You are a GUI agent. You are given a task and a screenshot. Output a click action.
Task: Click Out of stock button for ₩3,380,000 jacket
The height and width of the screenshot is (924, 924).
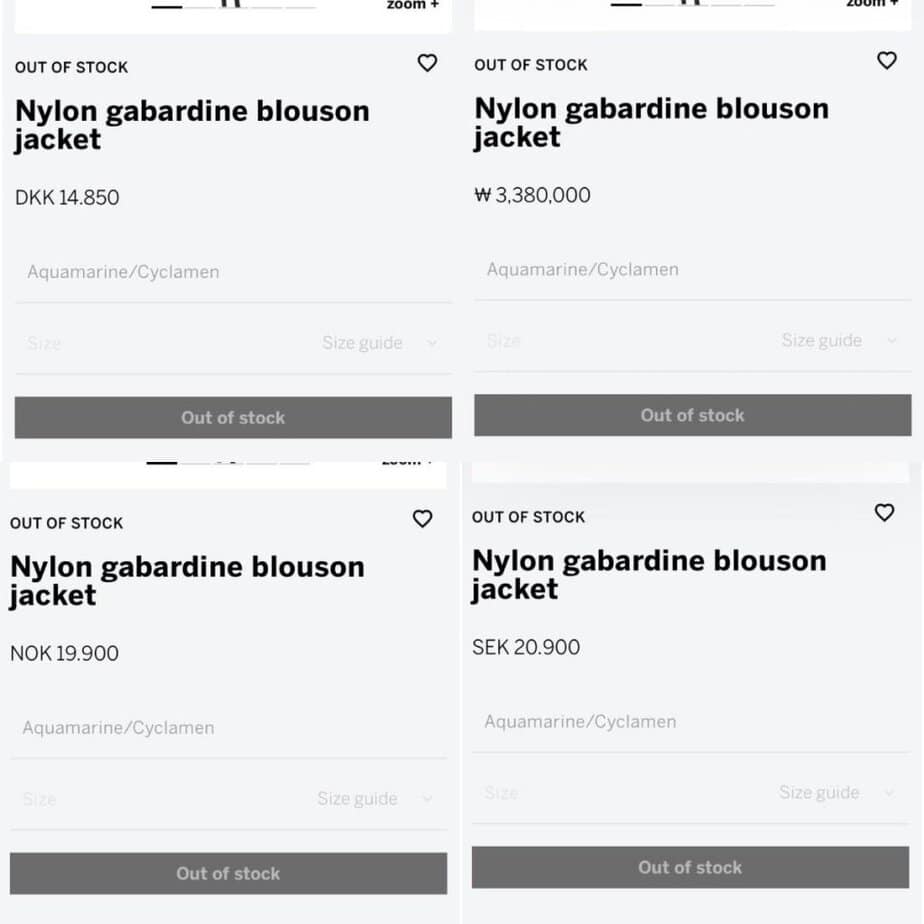tap(692, 415)
